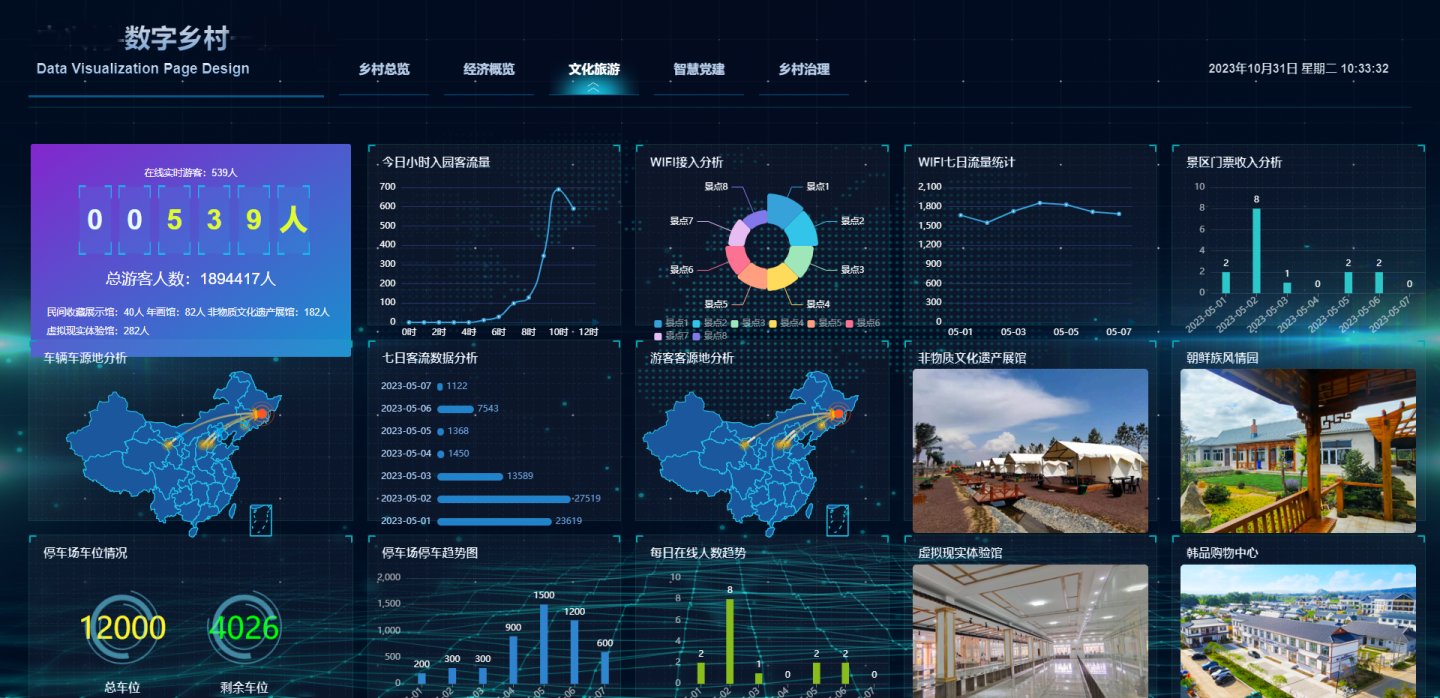Click the 总车位 circular gauge showing 12000
This screenshot has height=698, width=1440.
(122, 628)
